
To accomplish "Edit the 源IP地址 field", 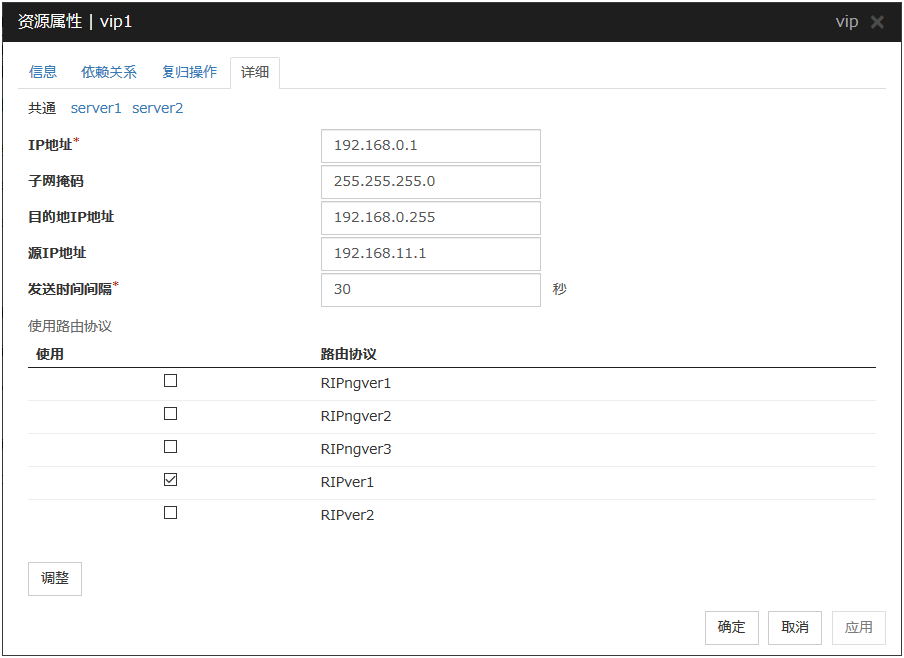I will (430, 254).
